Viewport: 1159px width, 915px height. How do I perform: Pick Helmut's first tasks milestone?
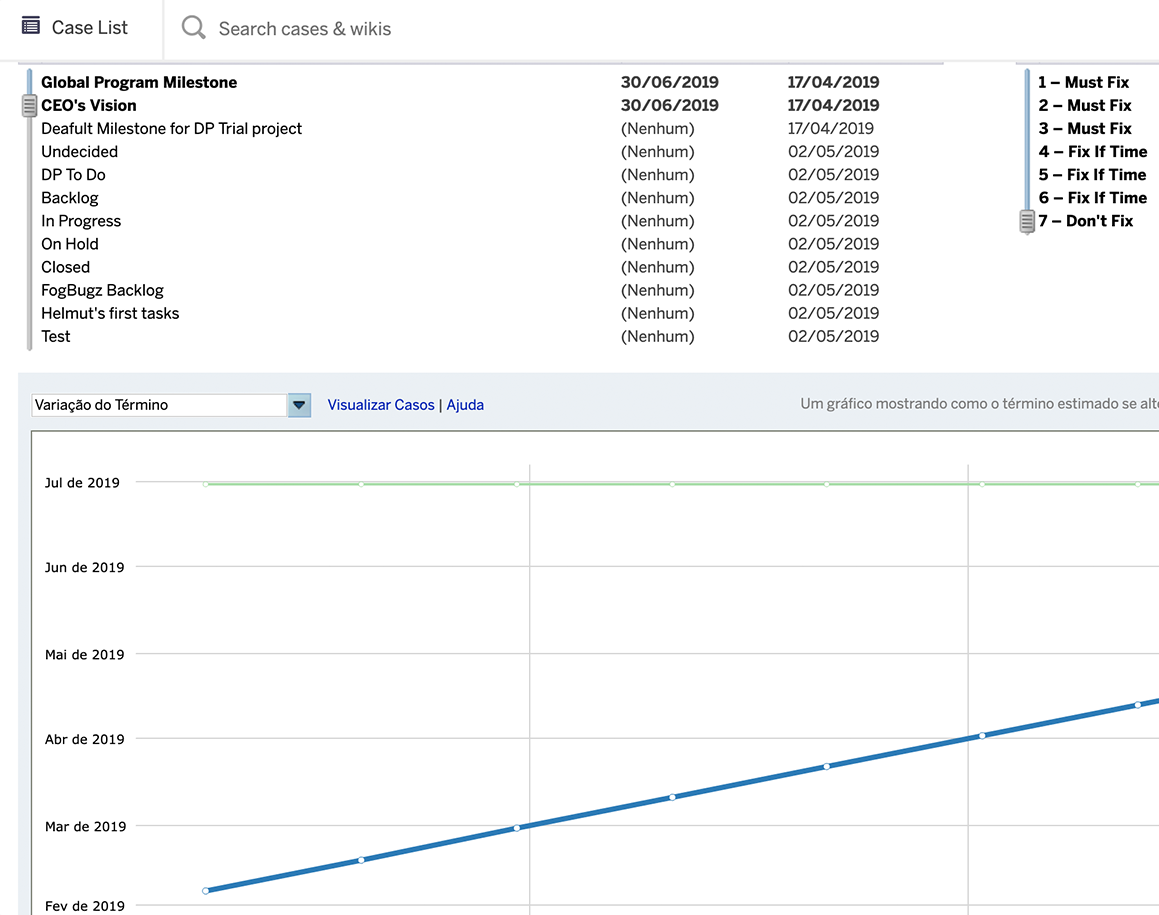click(110, 313)
